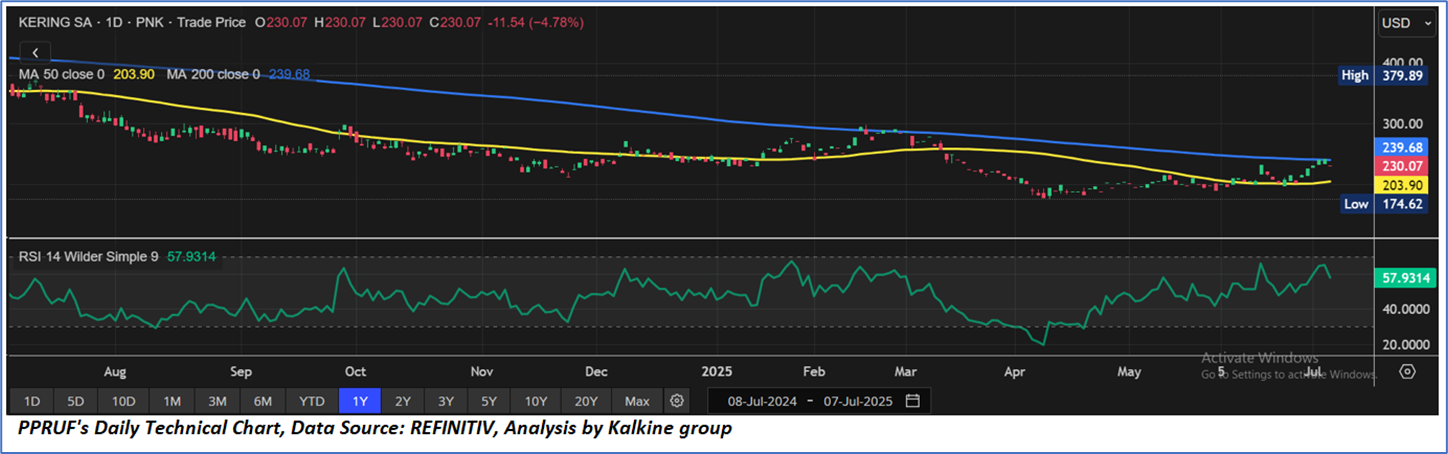This screenshot has height=454, width=1448.
Task: Click the 300.00 price axis label
Action: coord(1402,124)
